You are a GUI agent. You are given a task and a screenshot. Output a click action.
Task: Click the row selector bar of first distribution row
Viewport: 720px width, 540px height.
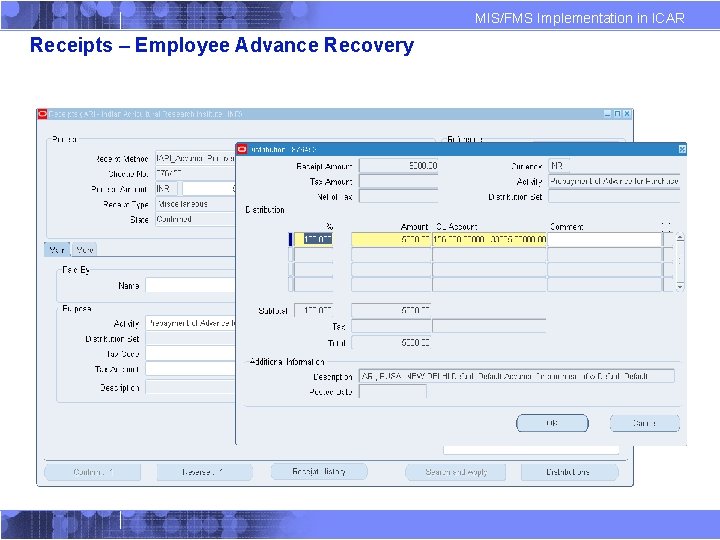click(290, 239)
